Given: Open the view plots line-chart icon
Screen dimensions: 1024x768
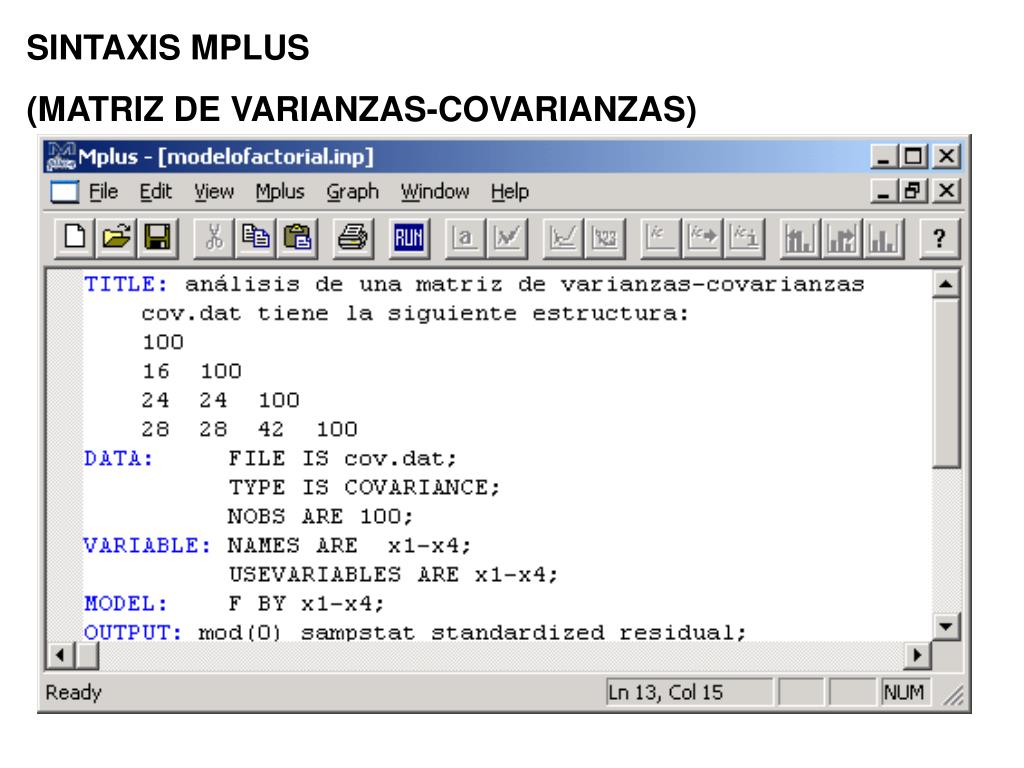Looking at the screenshot, I should click(x=563, y=238).
